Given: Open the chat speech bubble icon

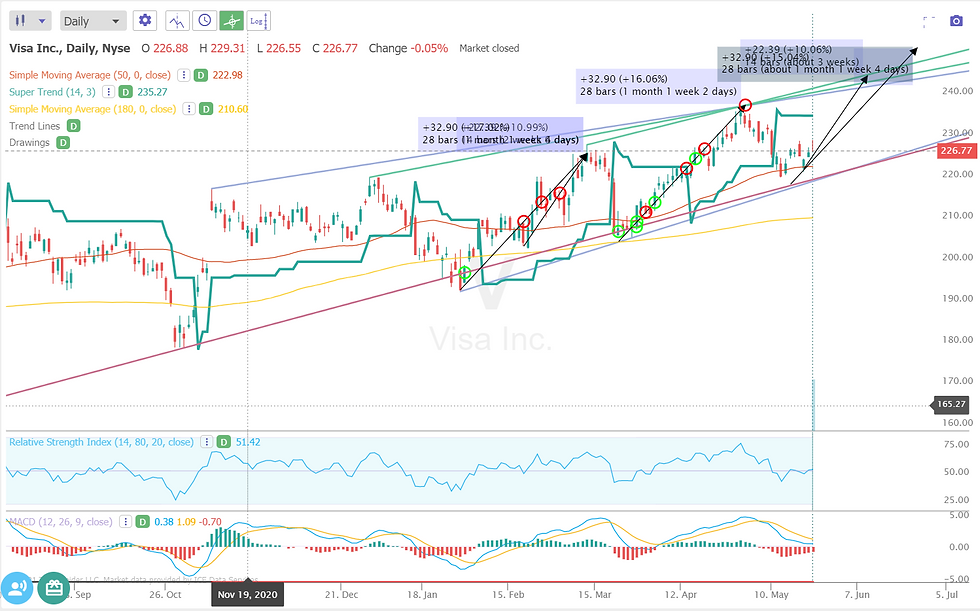Looking at the screenshot, I should pyautogui.click(x=17, y=587).
